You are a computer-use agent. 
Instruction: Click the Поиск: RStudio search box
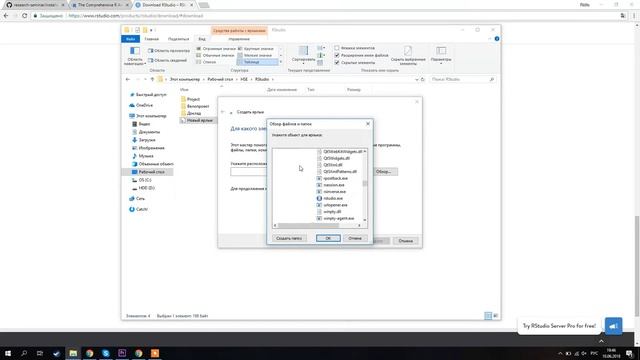click(x=462, y=79)
